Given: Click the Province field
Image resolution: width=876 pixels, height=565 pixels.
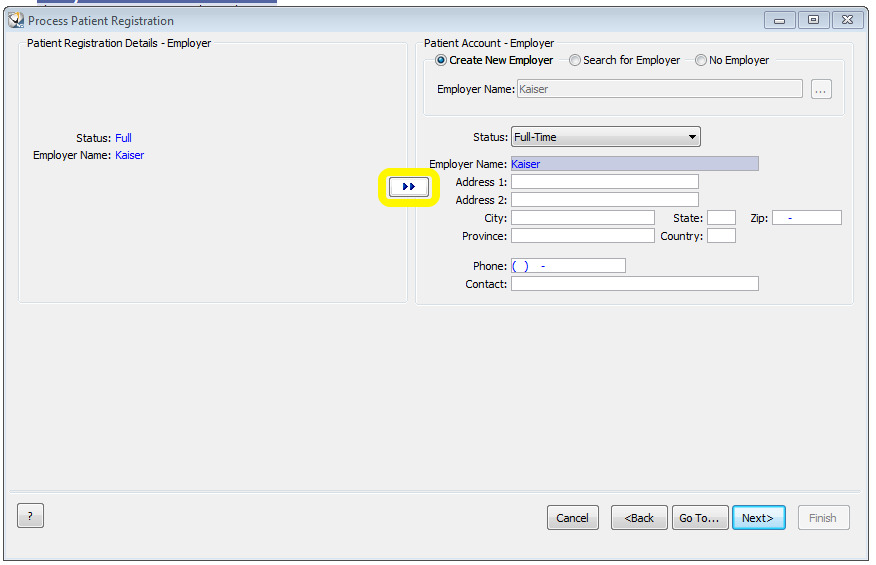Looking at the screenshot, I should coord(583,236).
